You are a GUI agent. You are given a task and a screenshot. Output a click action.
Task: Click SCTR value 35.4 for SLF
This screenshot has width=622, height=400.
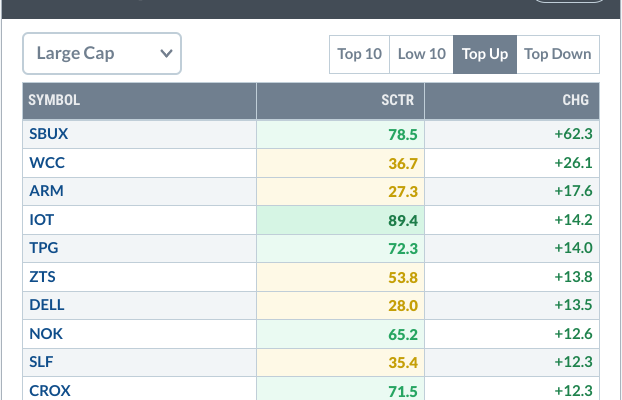click(403, 363)
